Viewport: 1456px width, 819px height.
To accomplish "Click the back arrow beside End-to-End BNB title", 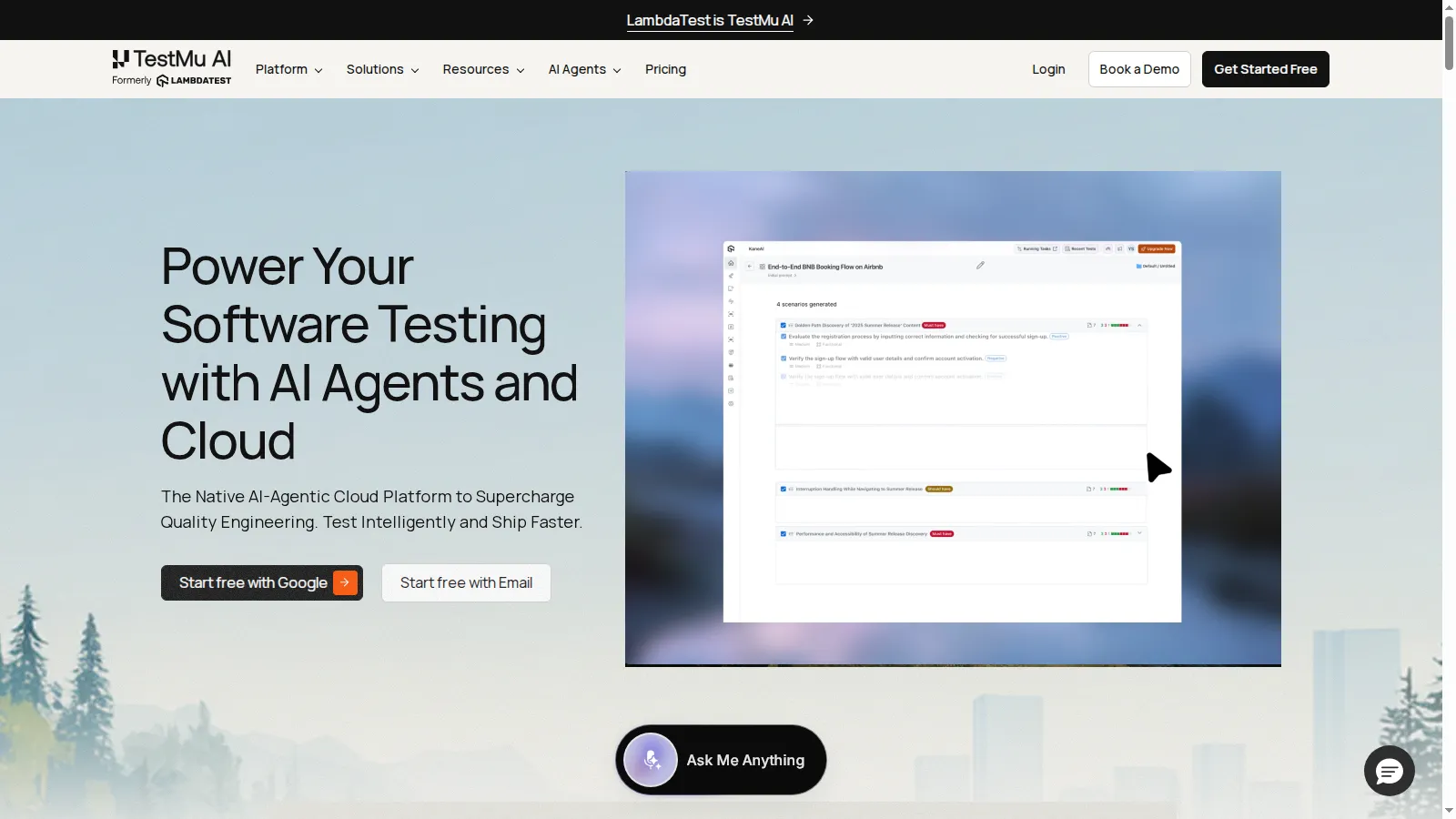I will [750, 267].
